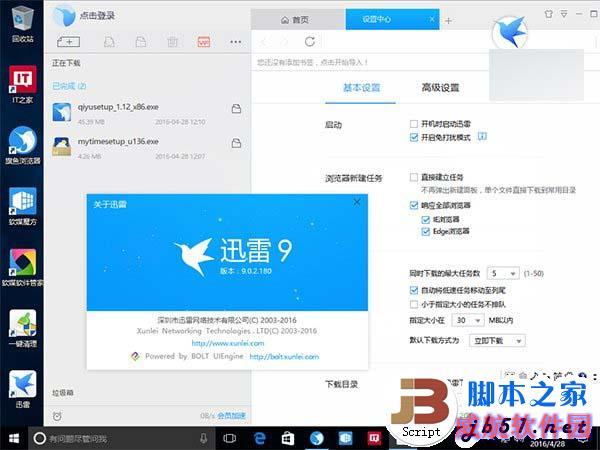Image resolution: width=600 pixels, height=450 pixels.
Task: Close the 设置中心 tab
Action: (432, 19)
